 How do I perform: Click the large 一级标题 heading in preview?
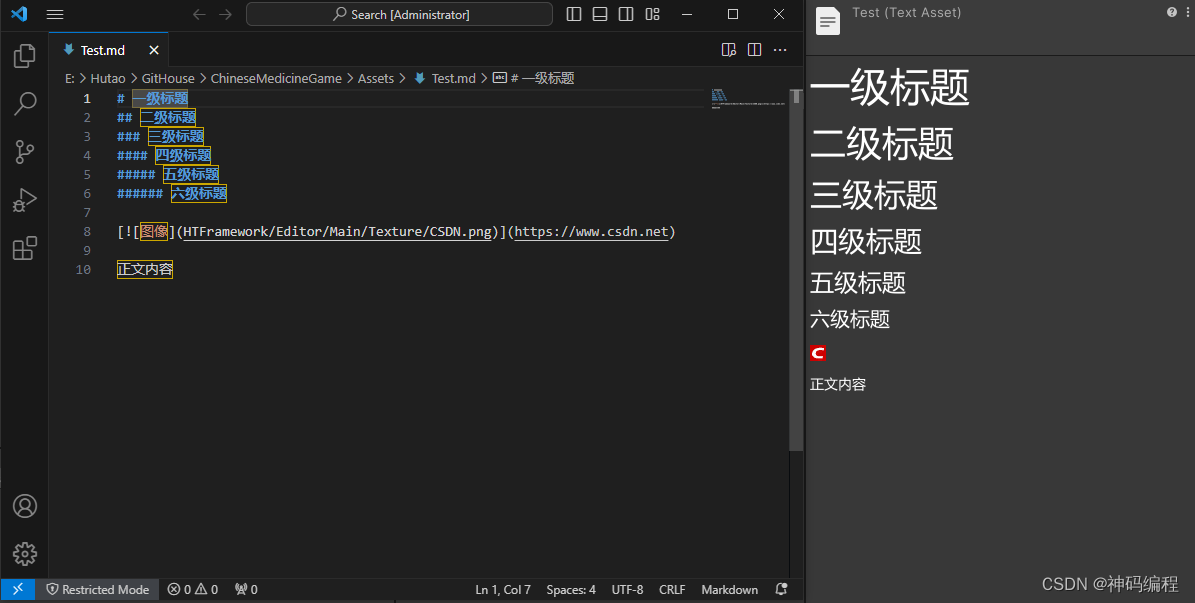(x=889, y=87)
